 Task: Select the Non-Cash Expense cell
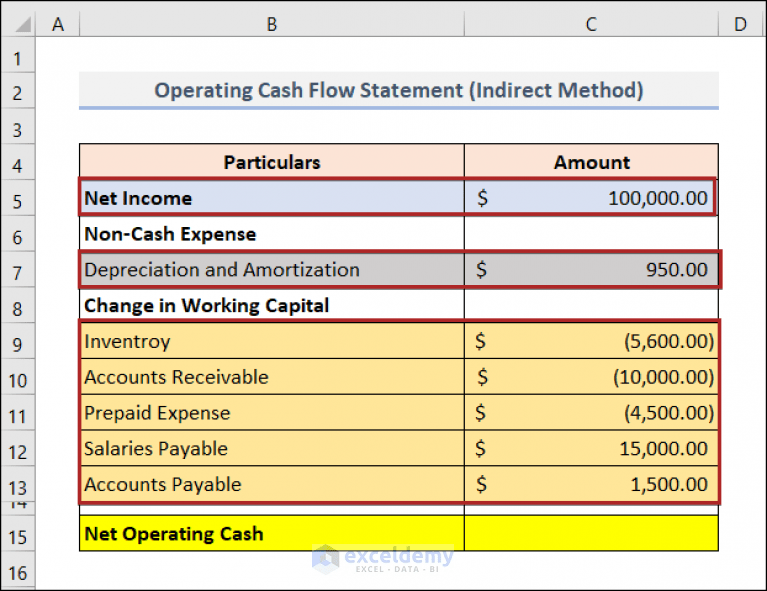(x=272, y=233)
